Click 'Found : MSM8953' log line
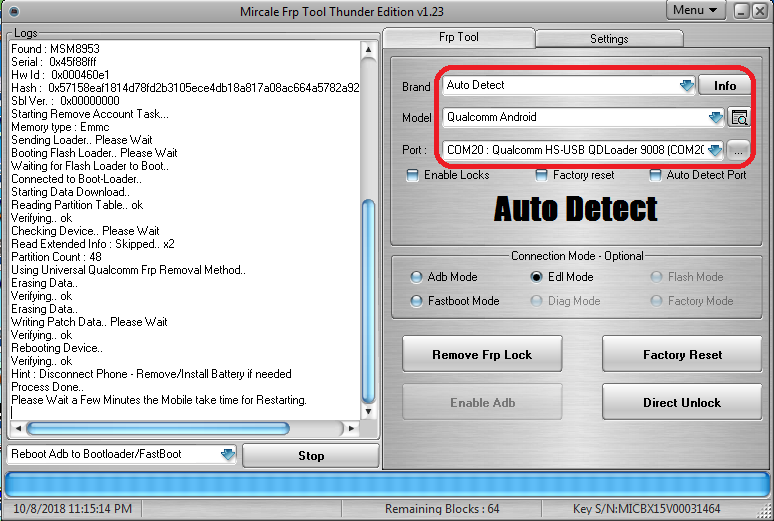Image resolution: width=774 pixels, height=521 pixels. [55, 49]
